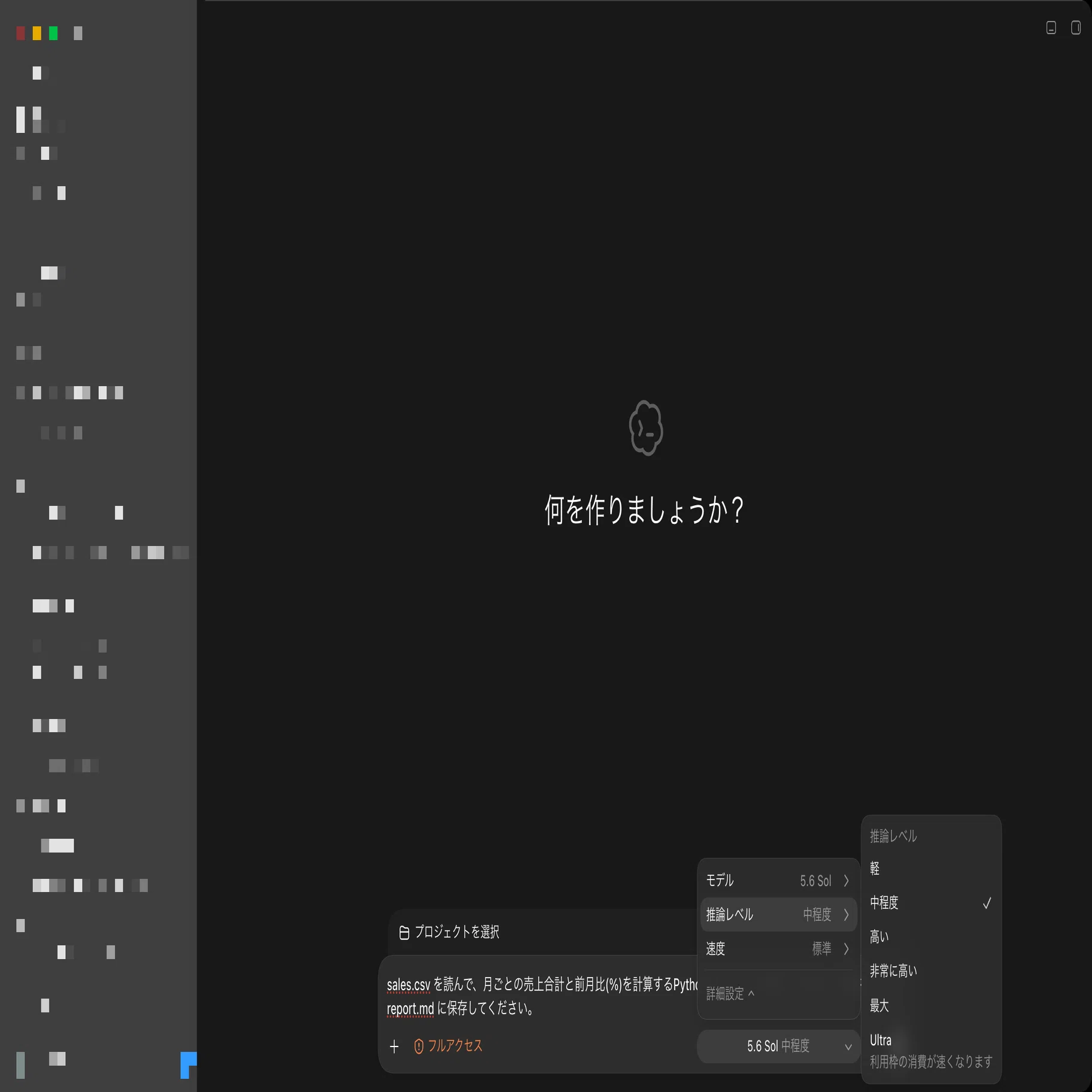Toggle the side panel icon at top right
Screen dimensions: 1092x1092
[x=1076, y=28]
